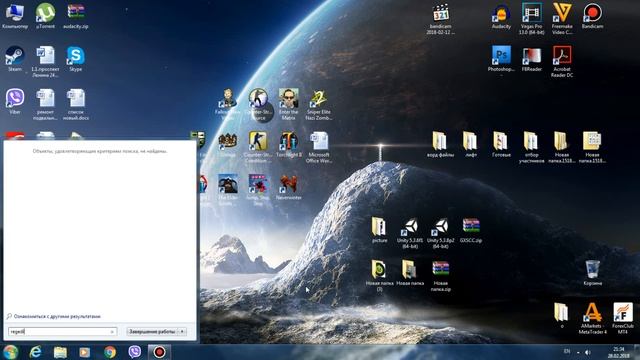Click the EN language indicator
Viewport: 640px width, 360px height.
[567, 351]
